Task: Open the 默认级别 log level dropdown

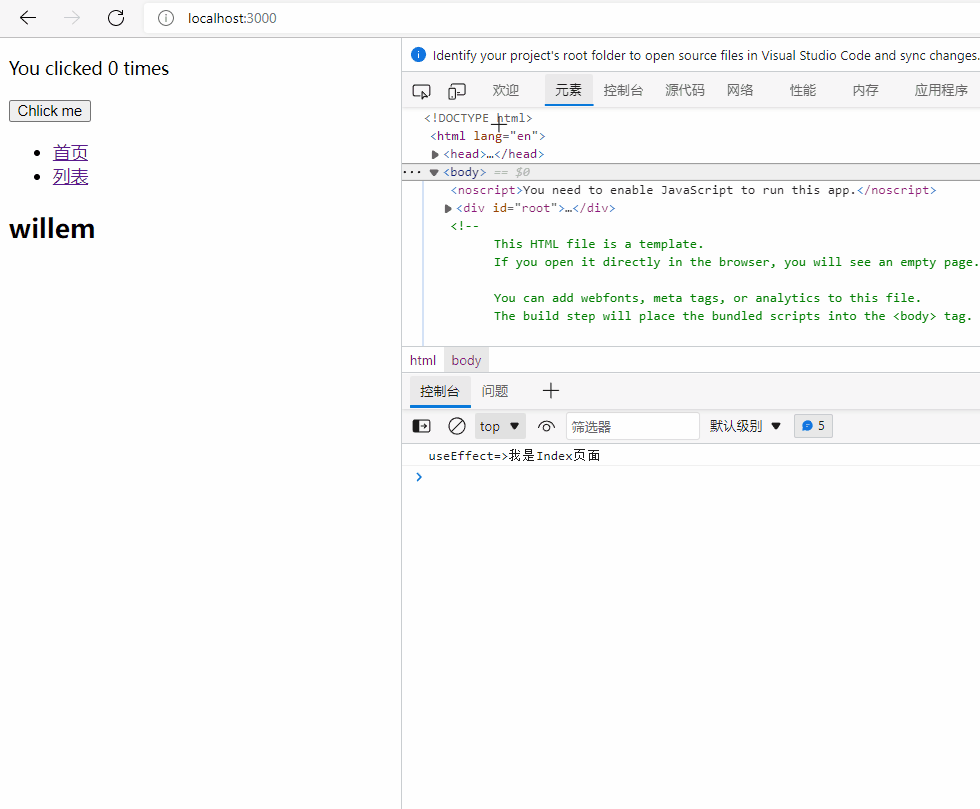Action: tap(745, 426)
